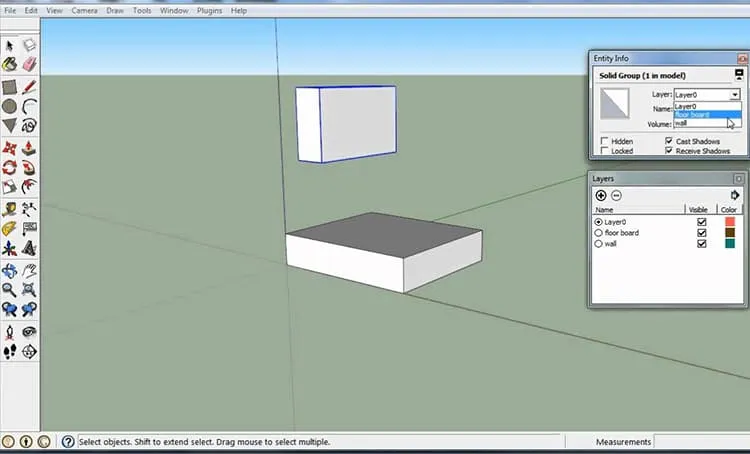The height and width of the screenshot is (454, 750).
Task: Activate the Look Around eye tool
Action: pos(29,332)
